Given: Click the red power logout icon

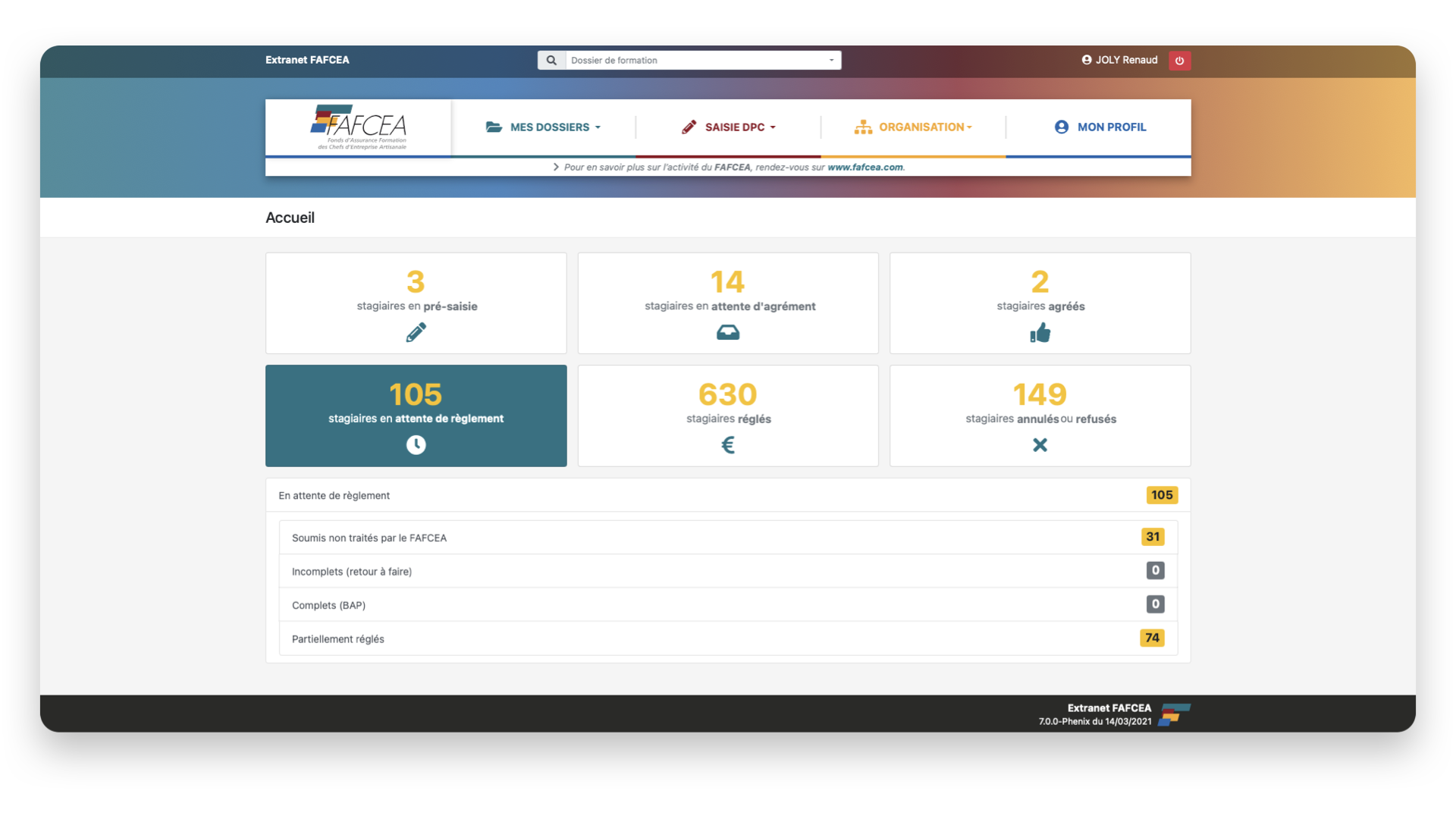Looking at the screenshot, I should 1179,61.
